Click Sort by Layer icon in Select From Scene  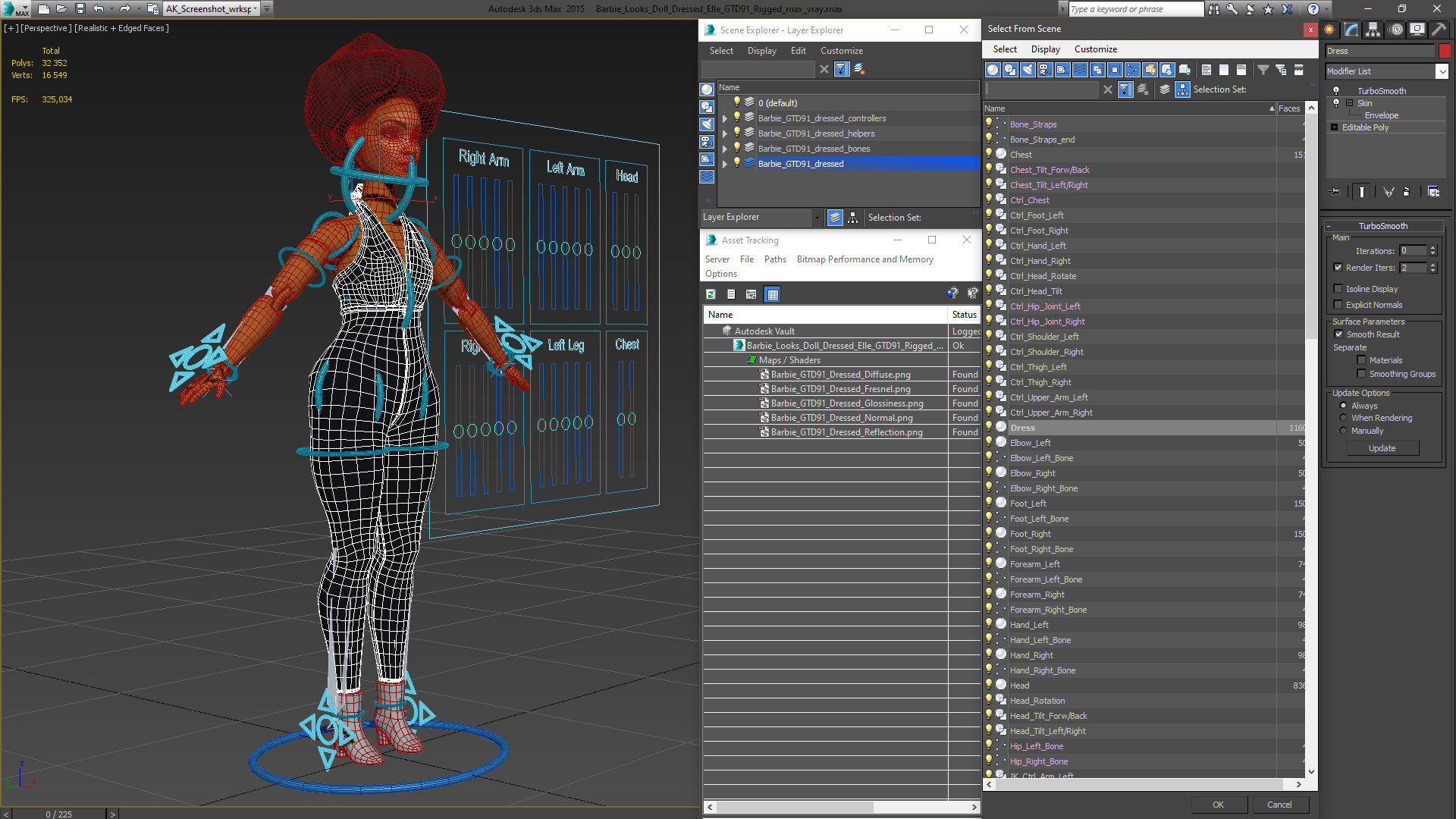[x=1165, y=89]
